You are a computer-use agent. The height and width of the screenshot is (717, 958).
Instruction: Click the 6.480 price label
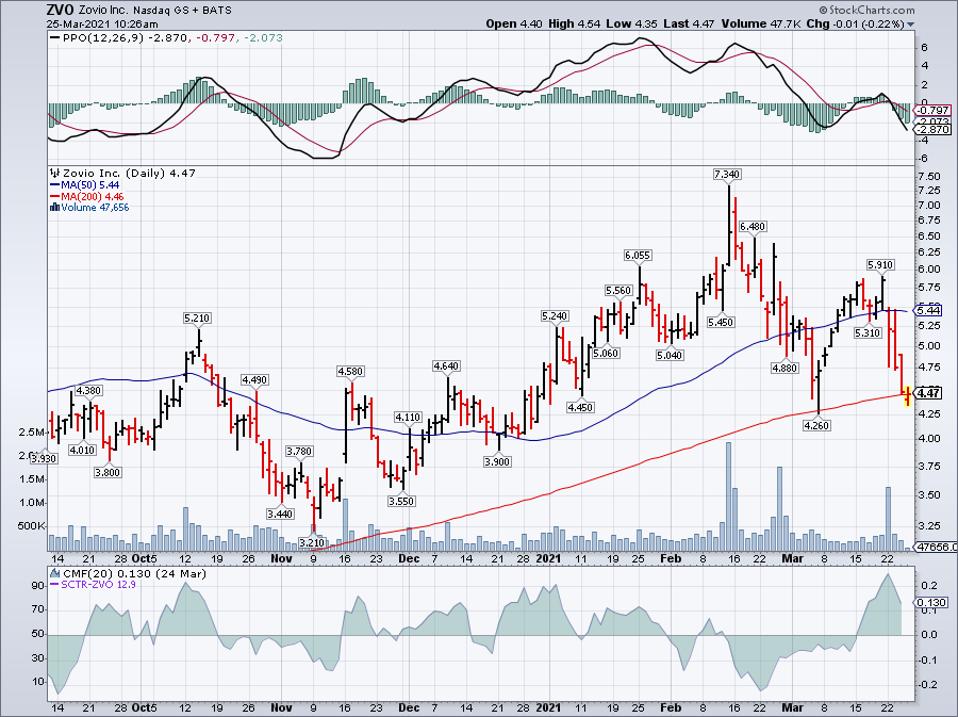[x=752, y=227]
